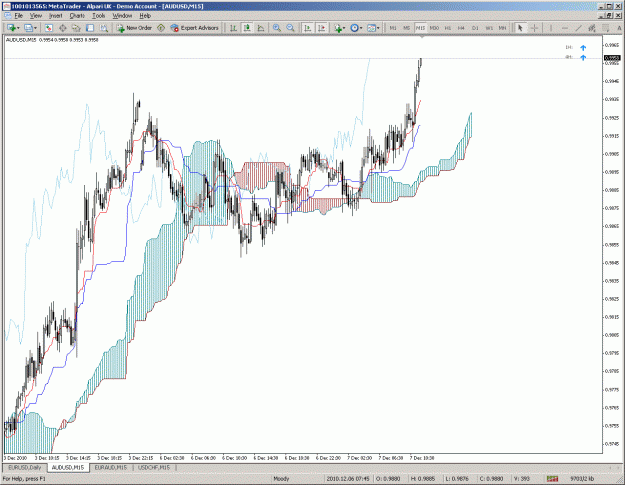This screenshot has height=485, width=625.
Task: Click the Zoom In magnifier icon
Action: tap(276, 28)
